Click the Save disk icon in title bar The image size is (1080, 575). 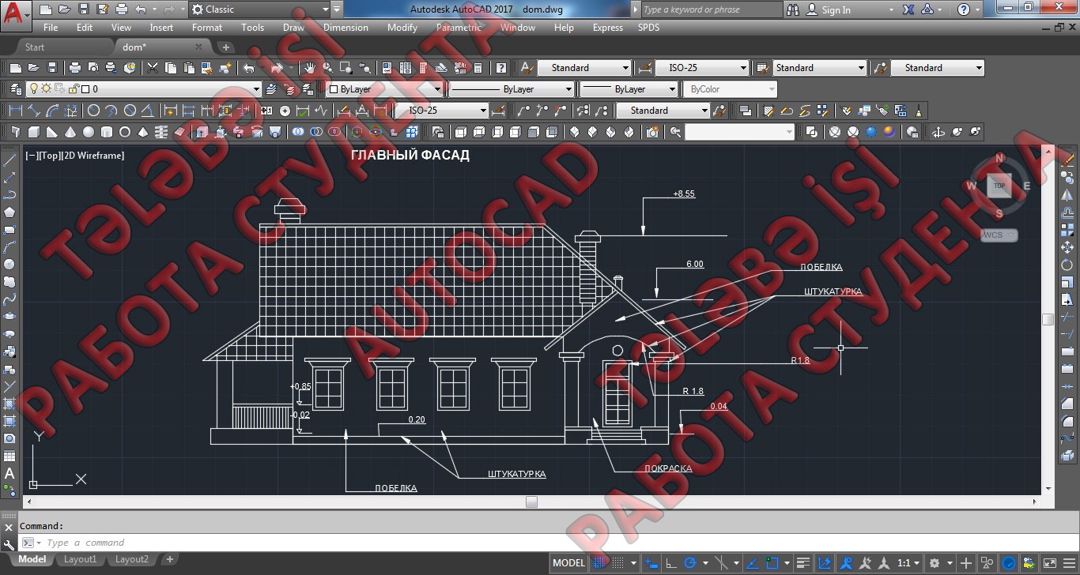click(83, 10)
